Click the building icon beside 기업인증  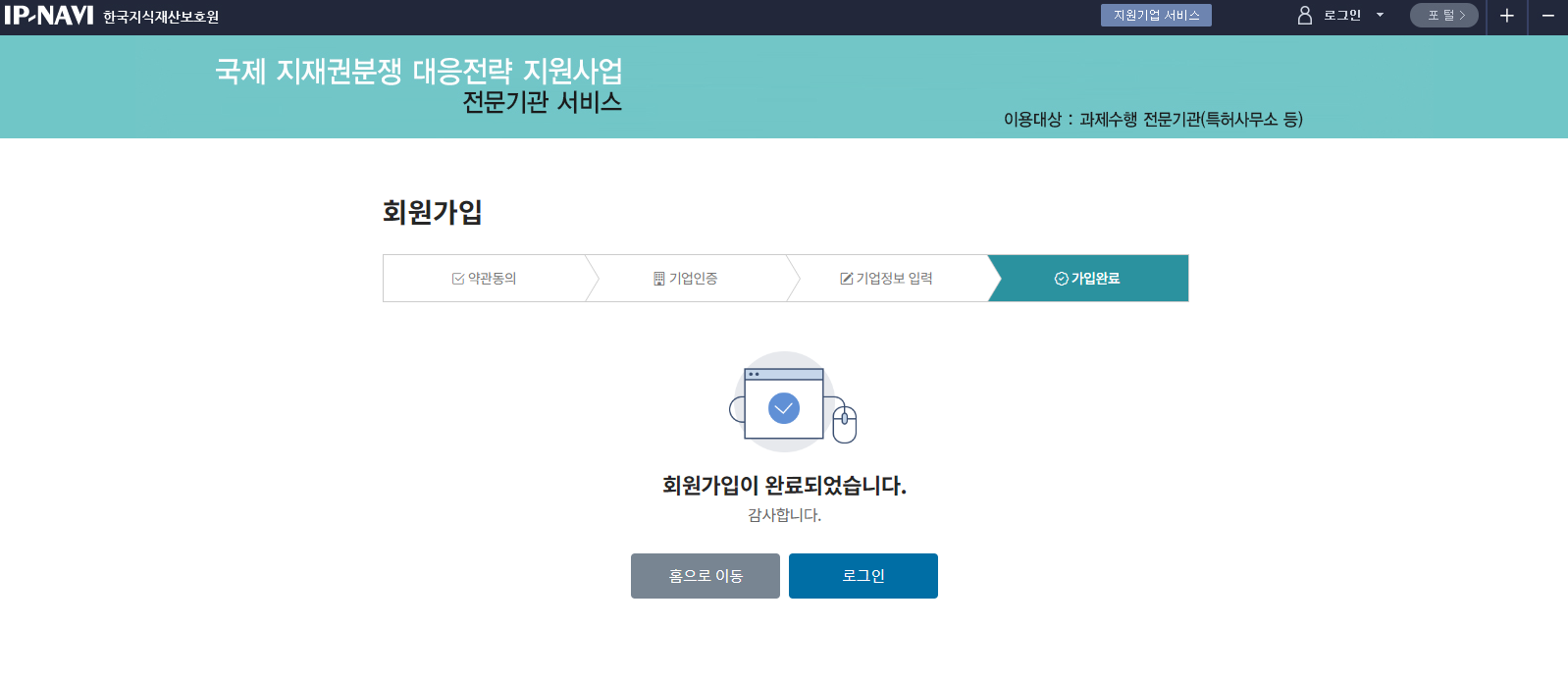click(x=659, y=279)
